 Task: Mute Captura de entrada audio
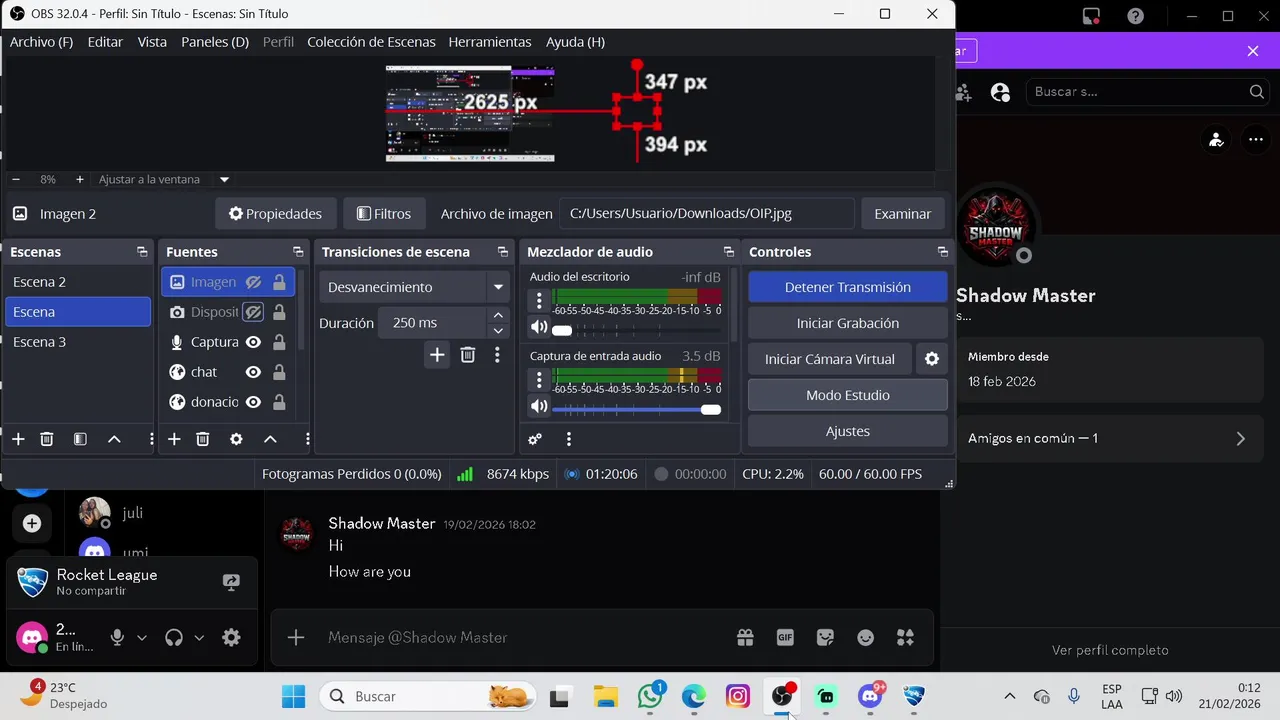[x=539, y=406]
